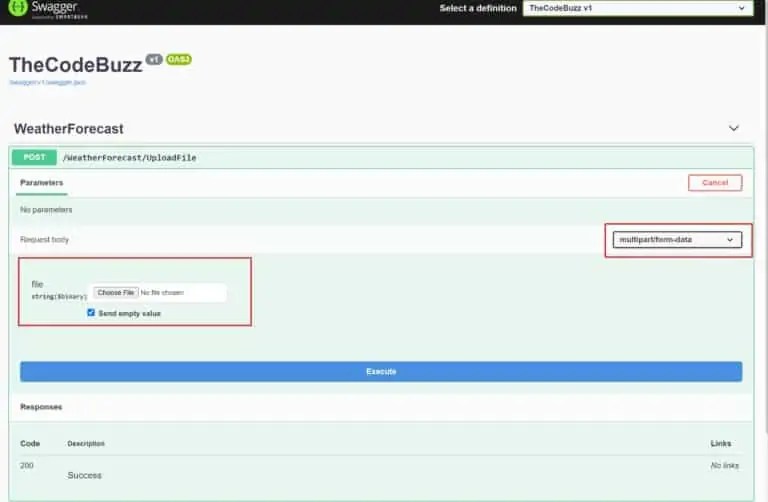Click the blue Execute button
The image size is (768, 502).
coord(381,372)
